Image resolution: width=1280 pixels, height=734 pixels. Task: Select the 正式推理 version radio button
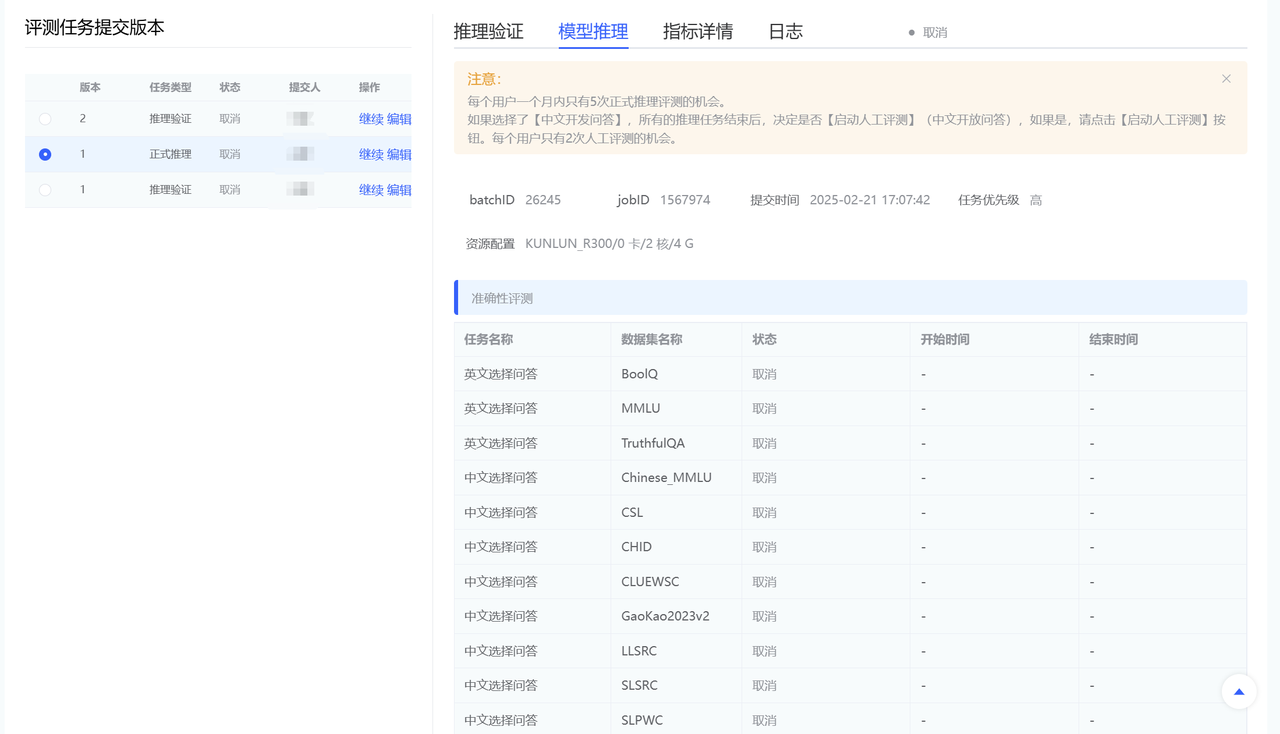tap(45, 154)
